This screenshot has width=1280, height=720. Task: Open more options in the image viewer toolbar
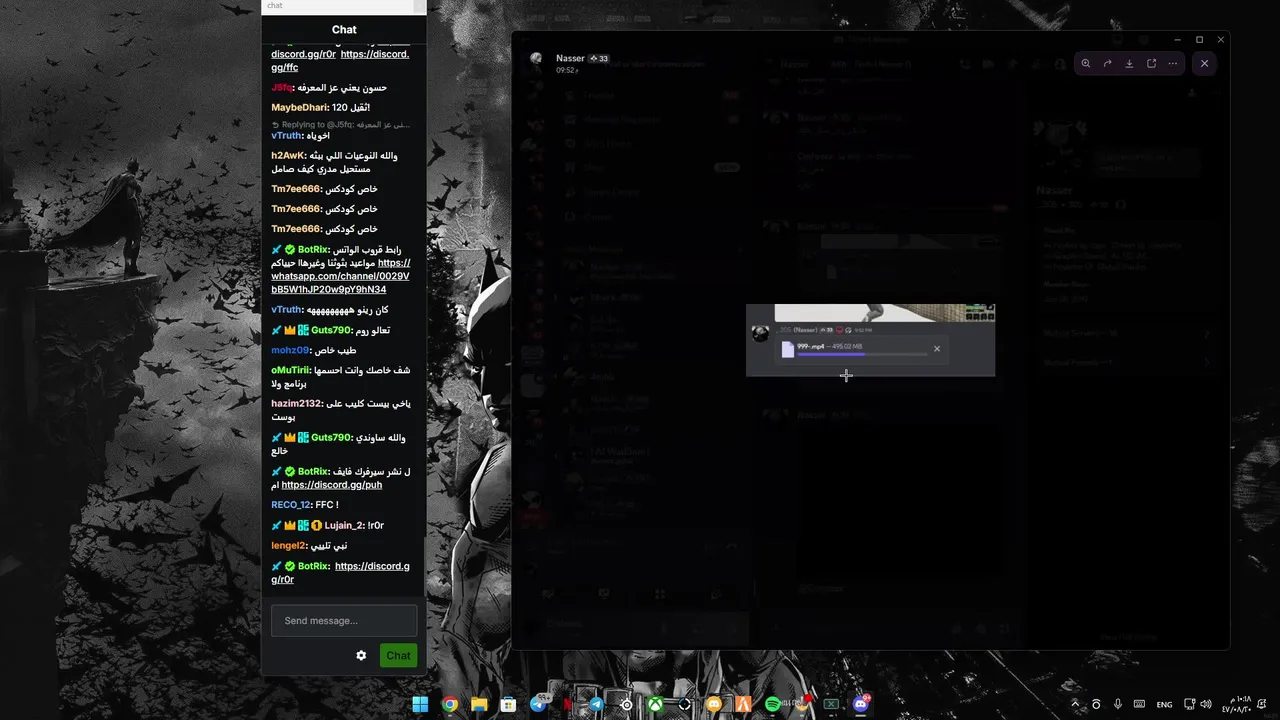click(x=1173, y=63)
